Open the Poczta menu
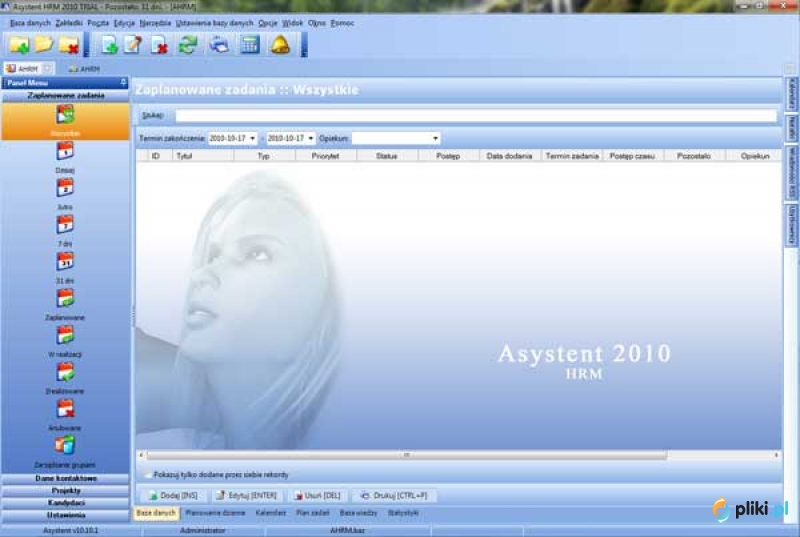Image resolution: width=800 pixels, height=537 pixels. click(x=98, y=23)
